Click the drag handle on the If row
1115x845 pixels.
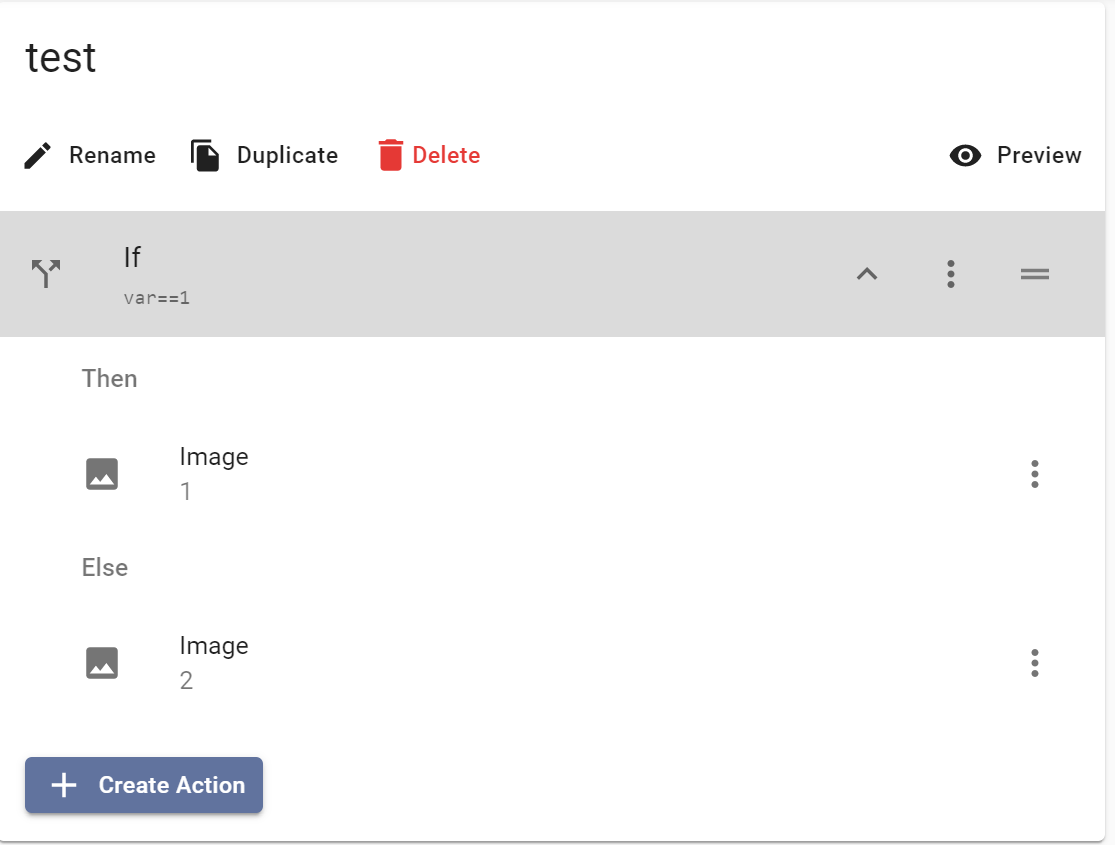(1035, 274)
